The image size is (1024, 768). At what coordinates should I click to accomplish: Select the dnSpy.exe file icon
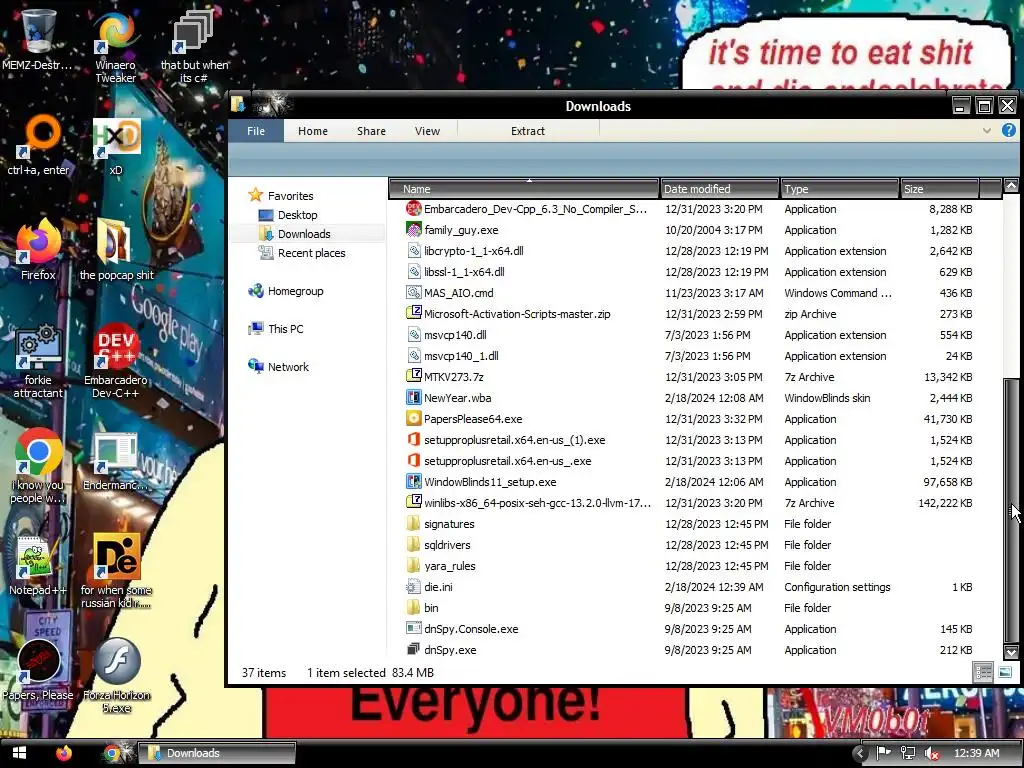(x=413, y=650)
